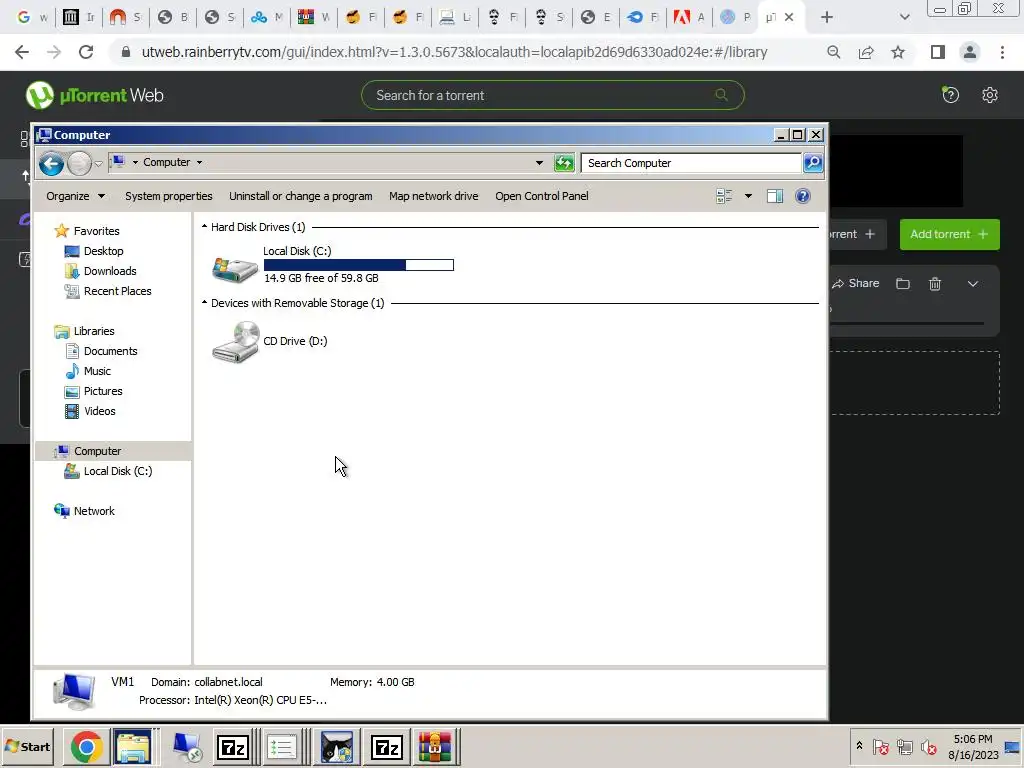Click the Explorer forward arrow button
1024x768 pixels.
(79, 163)
